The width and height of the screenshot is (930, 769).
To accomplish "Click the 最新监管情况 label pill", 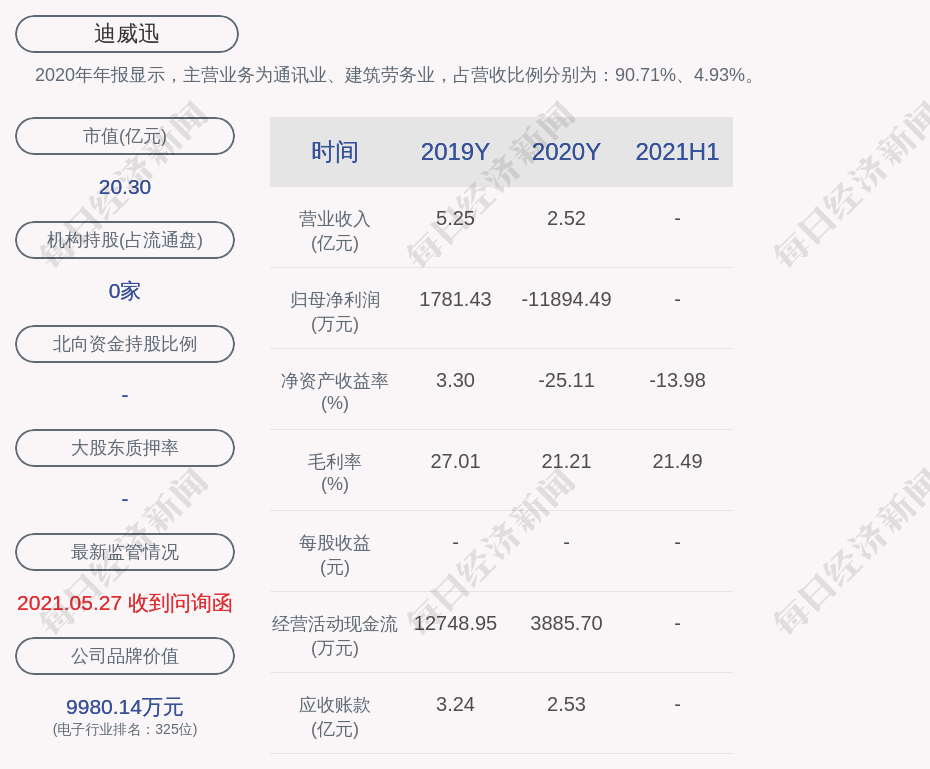I will 125,552.
